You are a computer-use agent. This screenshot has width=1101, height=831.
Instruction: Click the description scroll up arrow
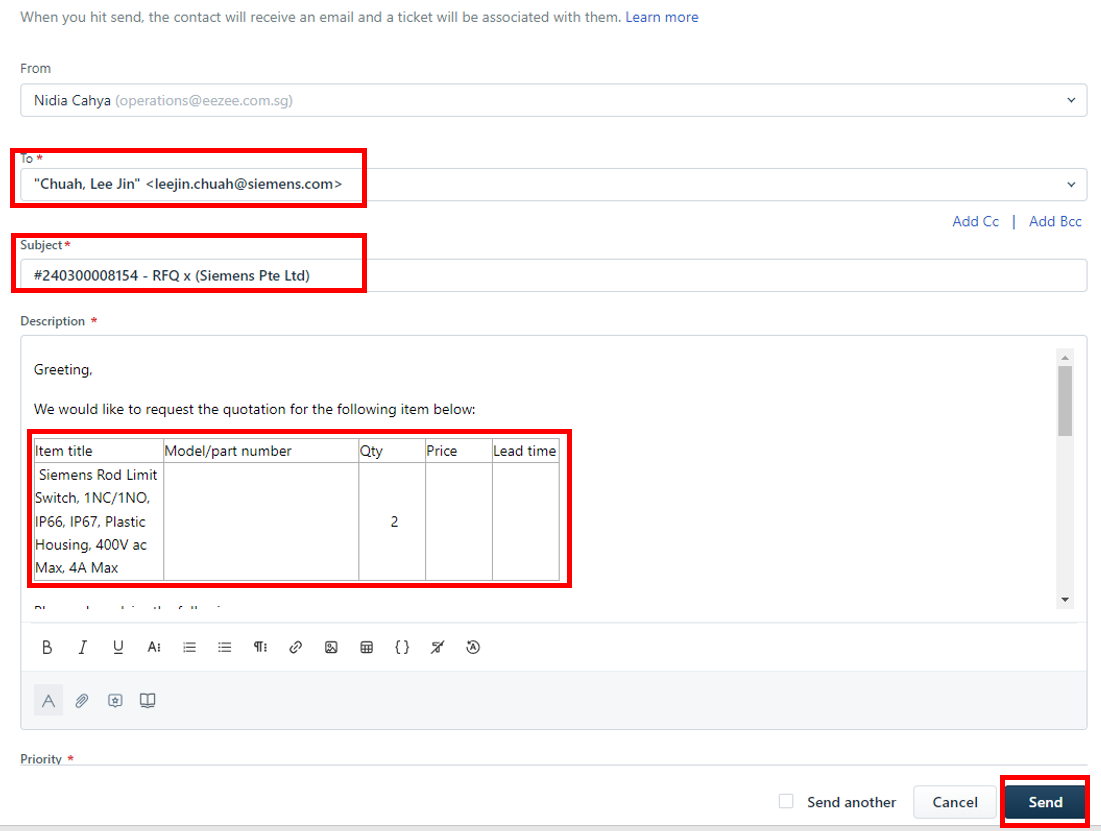tap(1065, 358)
